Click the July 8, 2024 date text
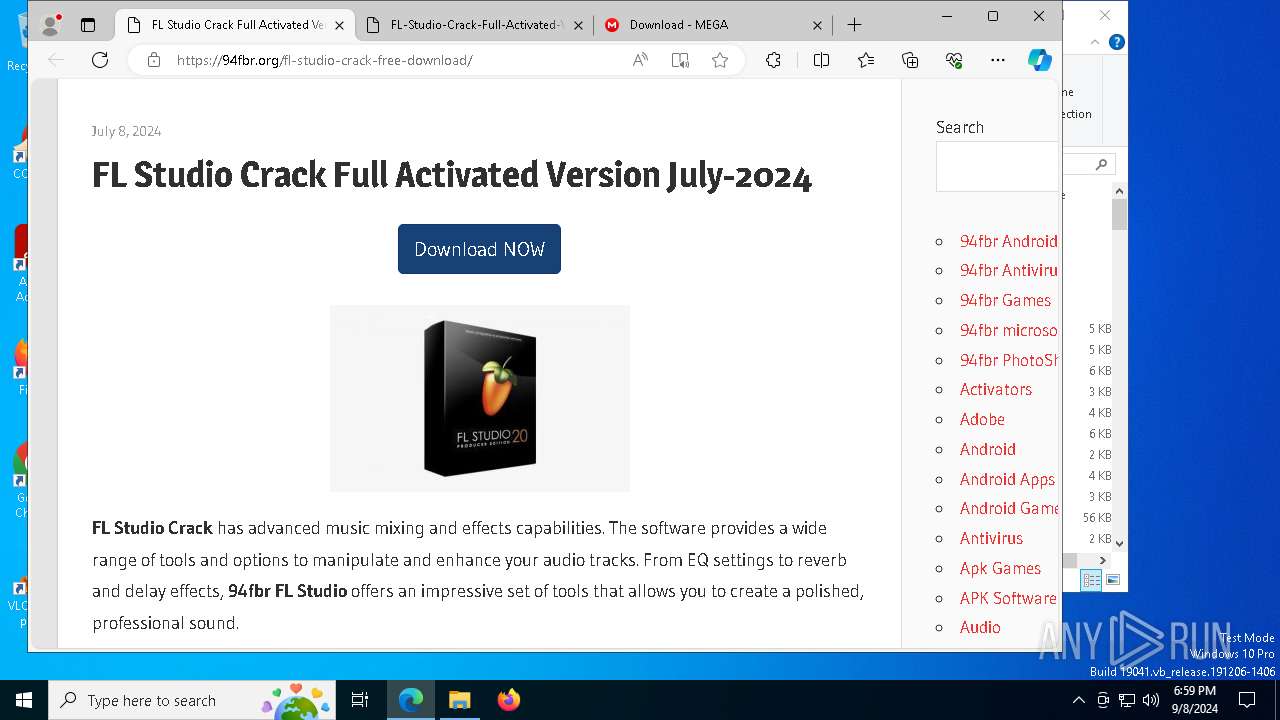This screenshot has height=720, width=1280. (x=126, y=131)
